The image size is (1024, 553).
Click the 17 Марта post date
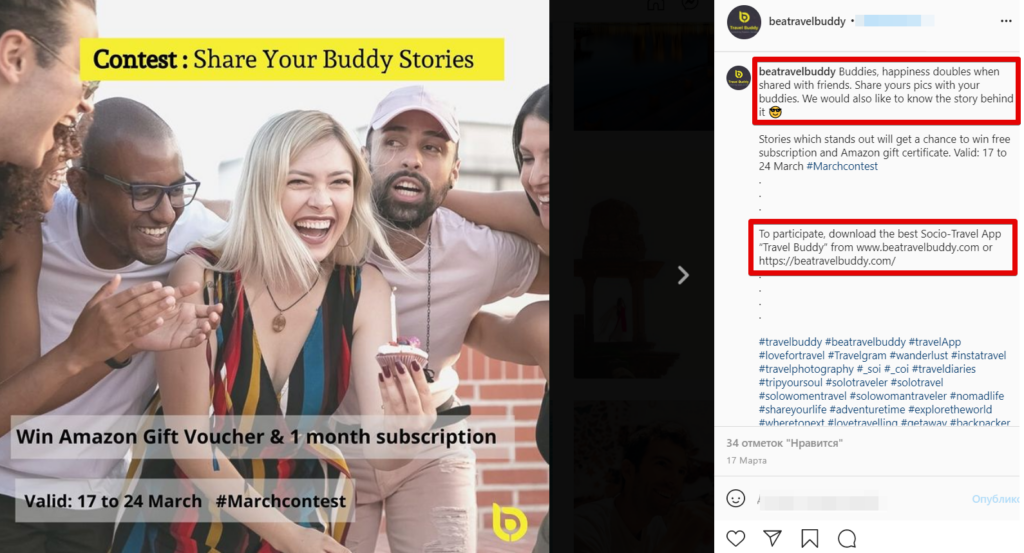(x=746, y=460)
